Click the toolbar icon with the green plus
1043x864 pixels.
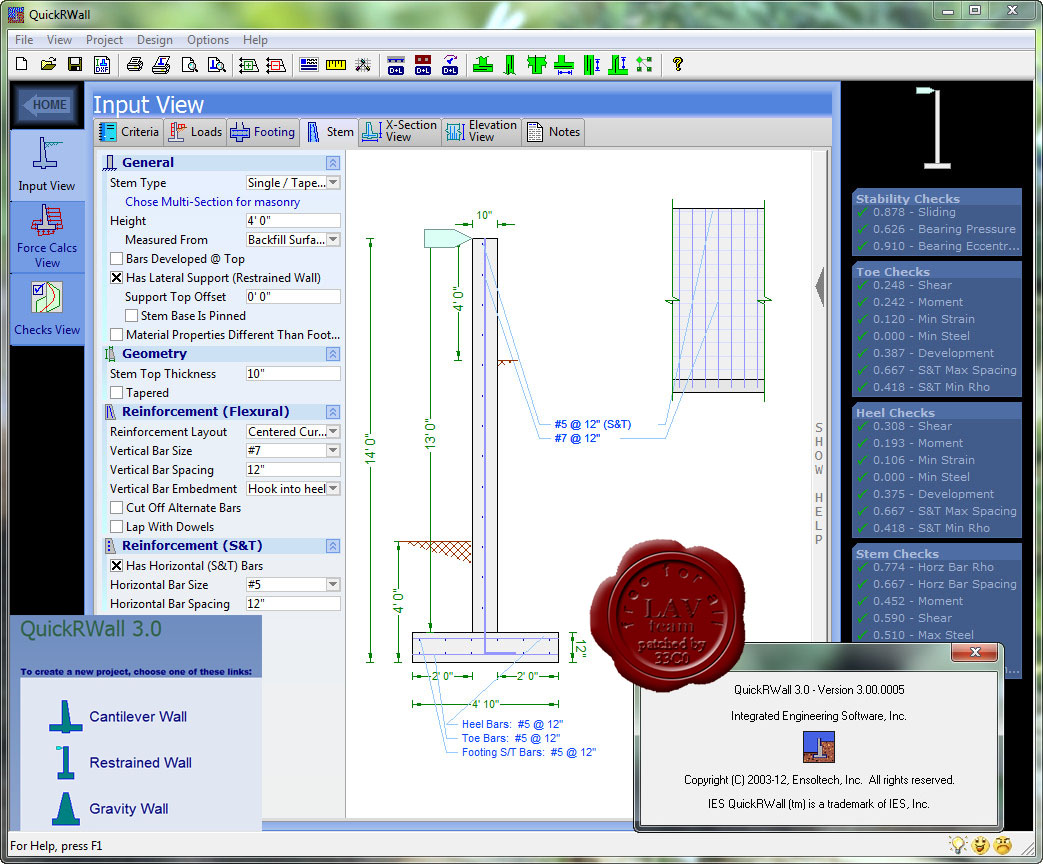point(249,65)
